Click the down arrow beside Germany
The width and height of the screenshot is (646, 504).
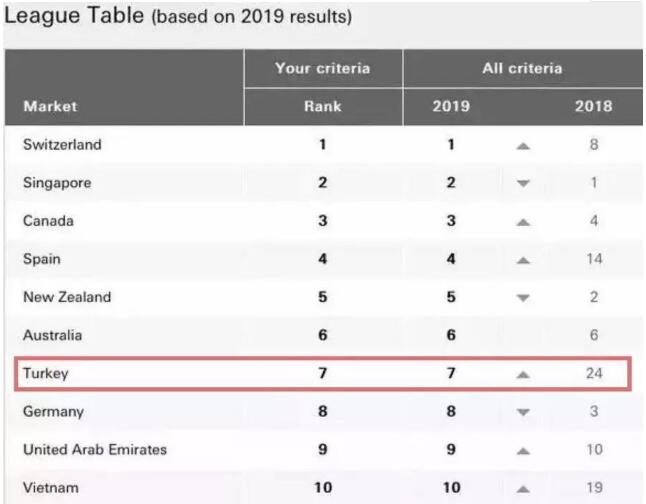coord(522,413)
